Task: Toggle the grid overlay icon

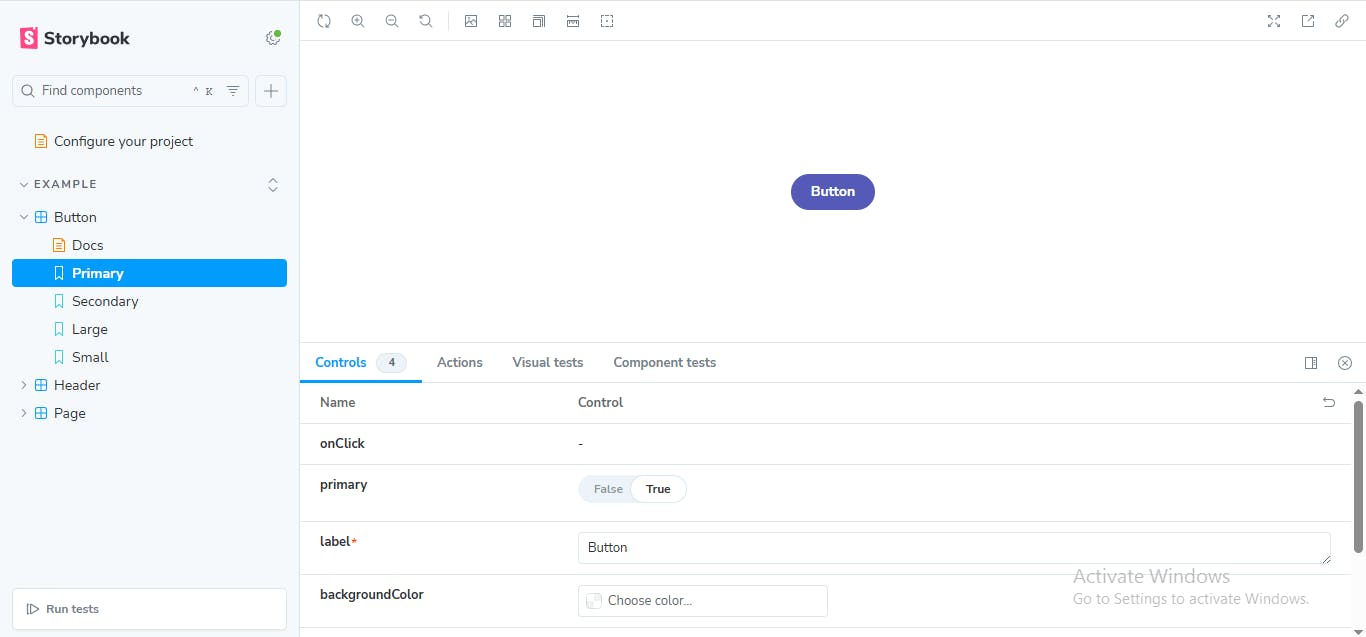Action: tap(505, 20)
